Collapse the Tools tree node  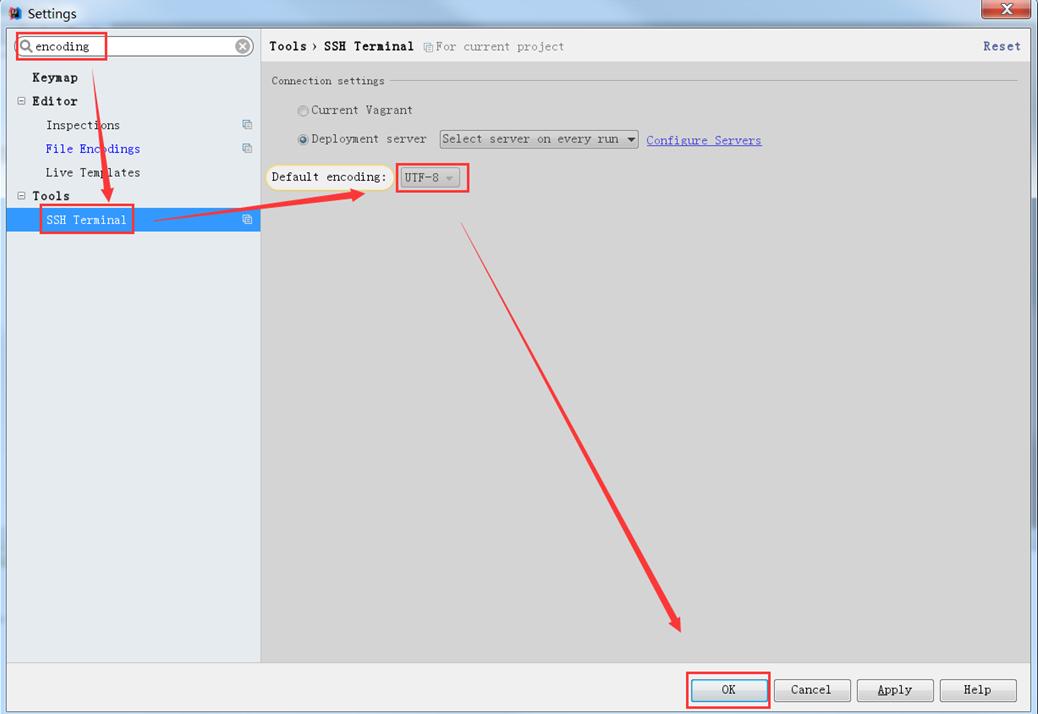coord(21,196)
